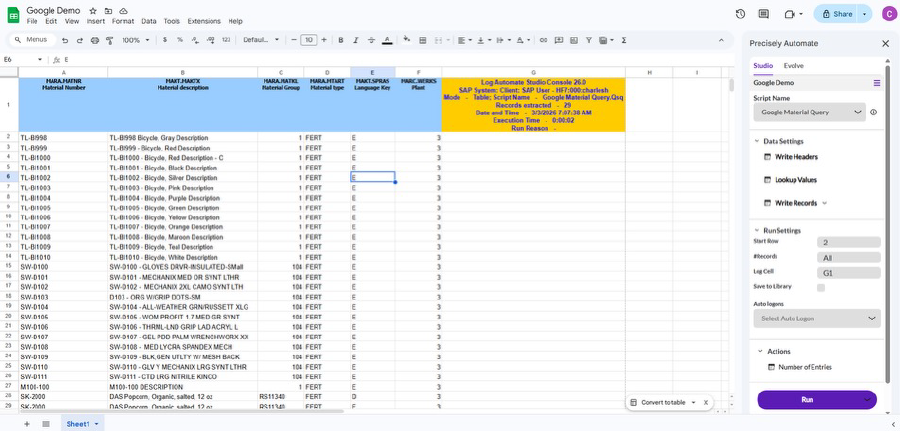Click the Log Cell field

[x=848, y=273]
